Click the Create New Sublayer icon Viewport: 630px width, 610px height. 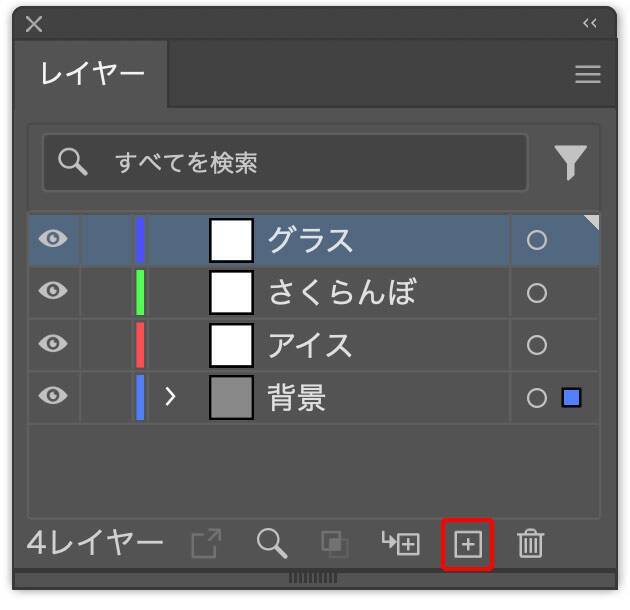click(401, 543)
